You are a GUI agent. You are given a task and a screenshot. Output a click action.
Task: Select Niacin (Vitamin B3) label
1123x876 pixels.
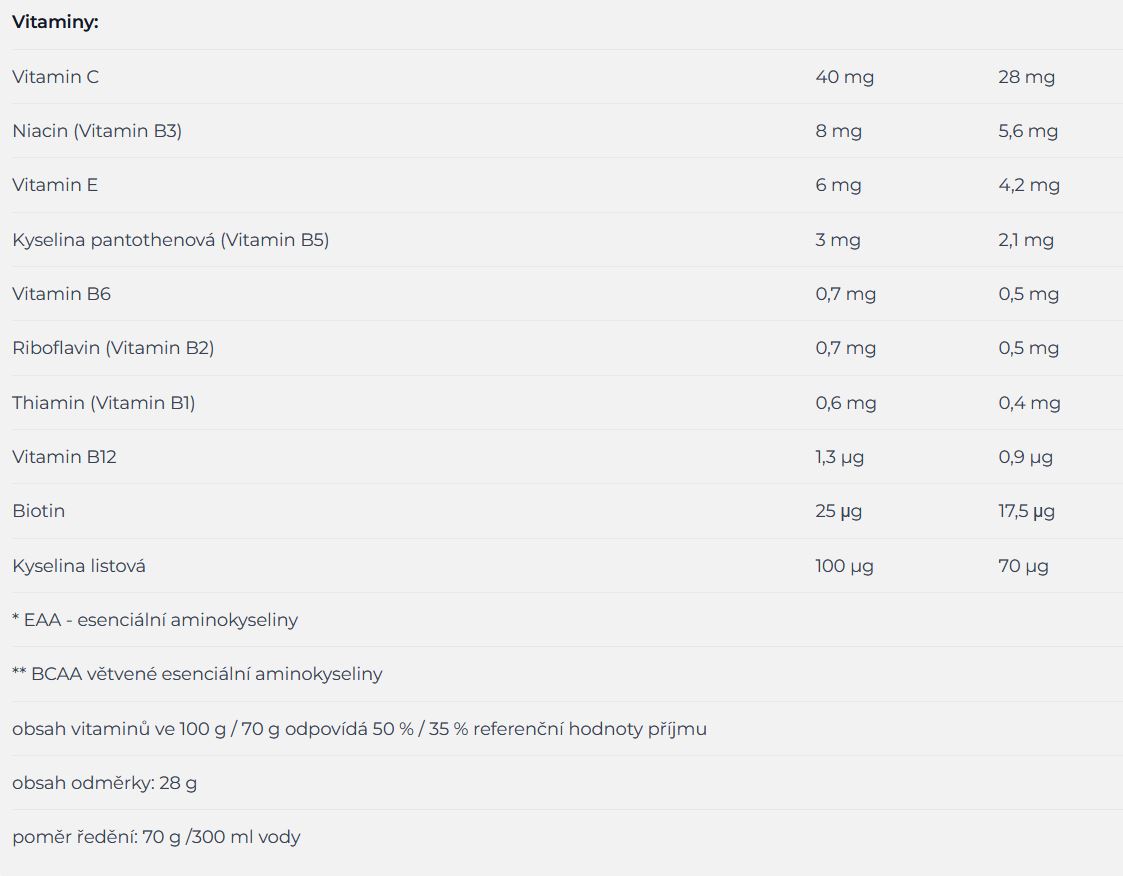pos(97,131)
